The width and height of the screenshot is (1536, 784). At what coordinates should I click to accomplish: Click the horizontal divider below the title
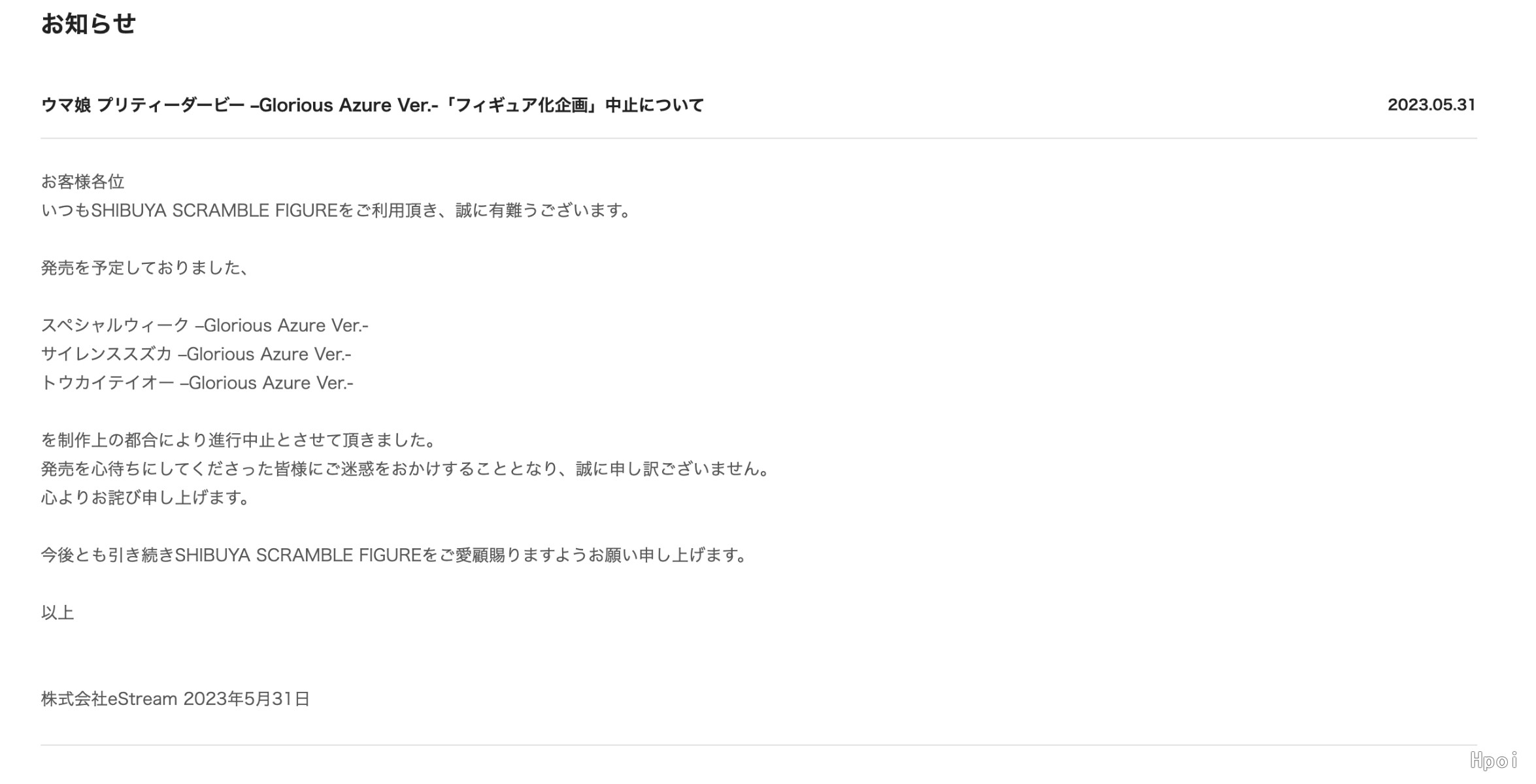click(758, 138)
